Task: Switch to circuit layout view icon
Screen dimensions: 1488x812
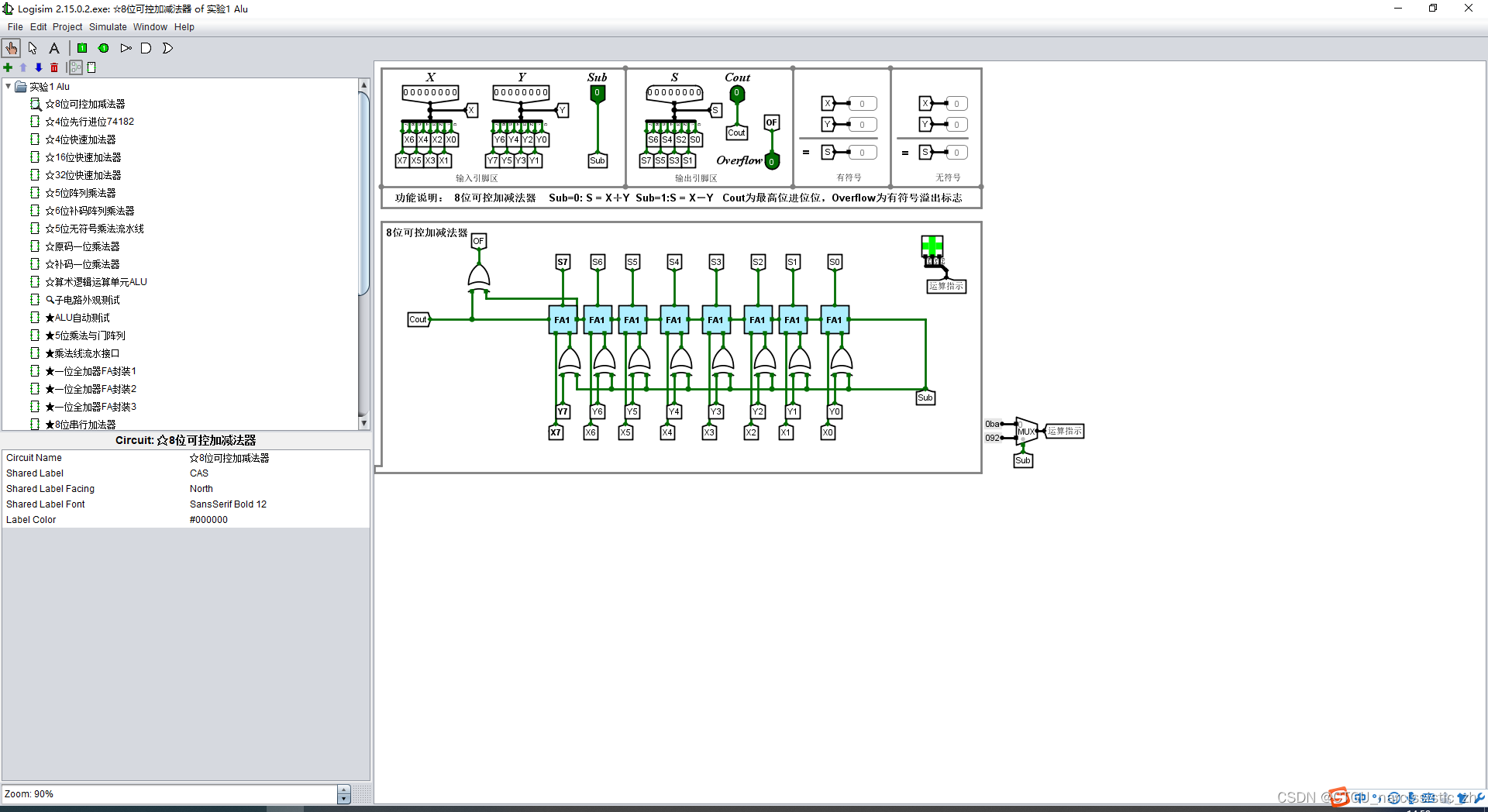Action: [x=76, y=67]
